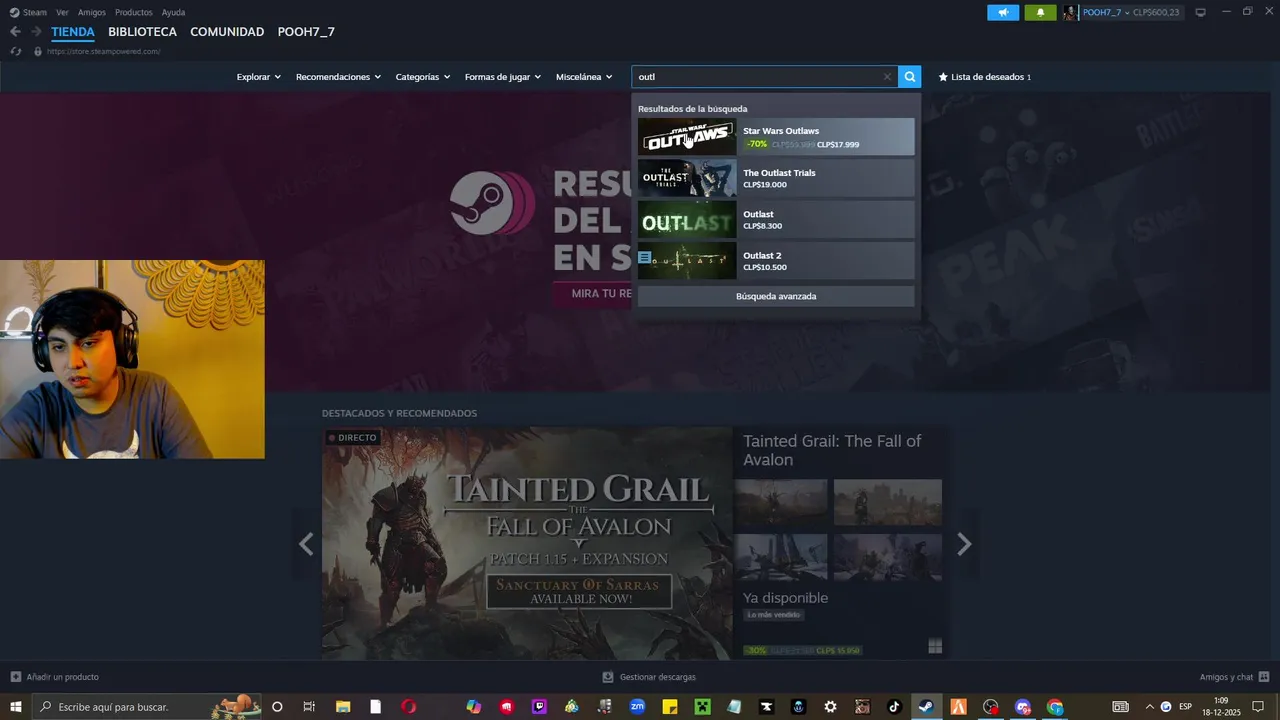This screenshot has height=720, width=1280.
Task: Open Google Chrome from the taskbar
Action: coord(1055,707)
